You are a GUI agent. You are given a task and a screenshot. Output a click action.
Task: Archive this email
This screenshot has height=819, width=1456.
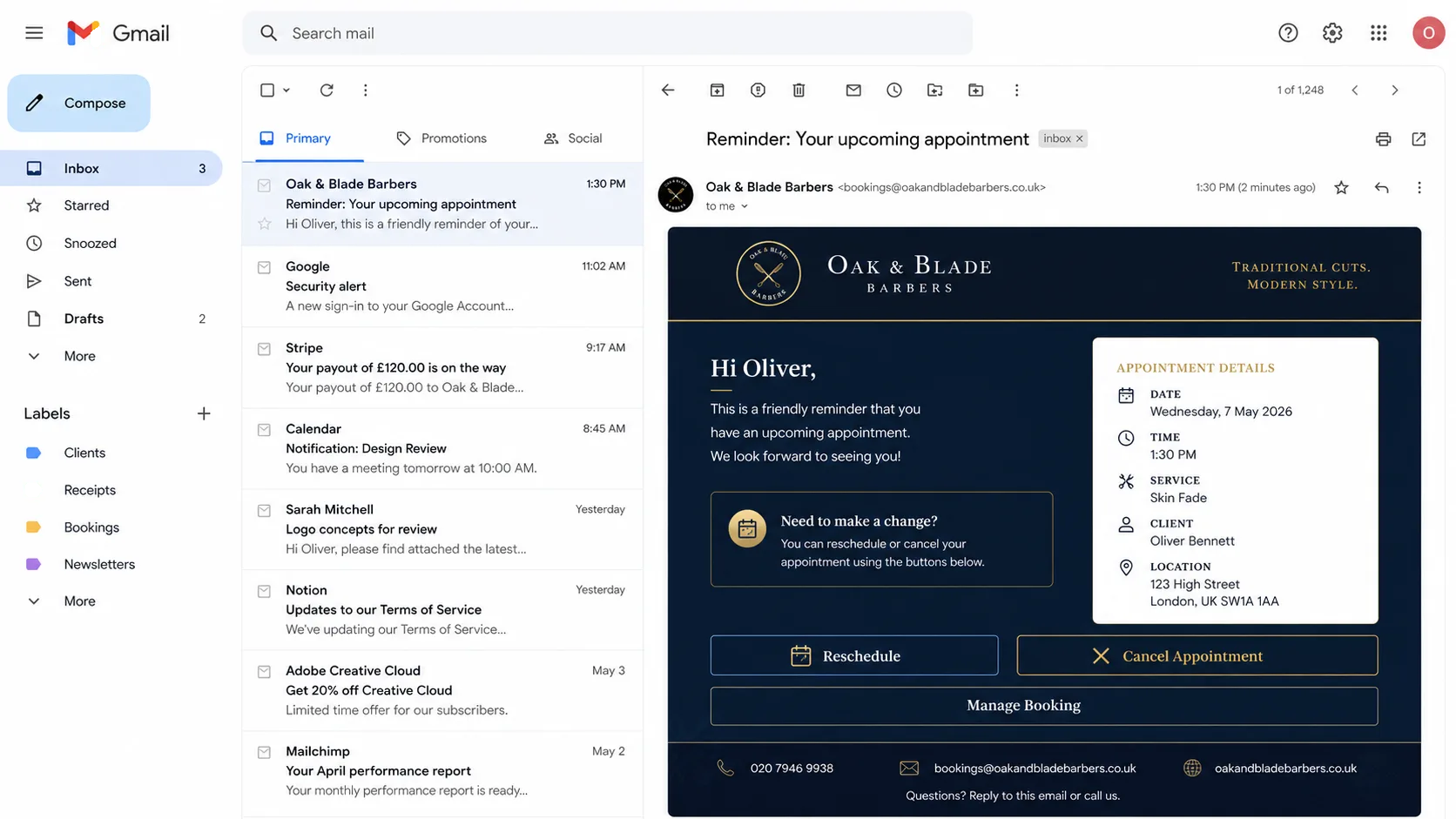717,90
